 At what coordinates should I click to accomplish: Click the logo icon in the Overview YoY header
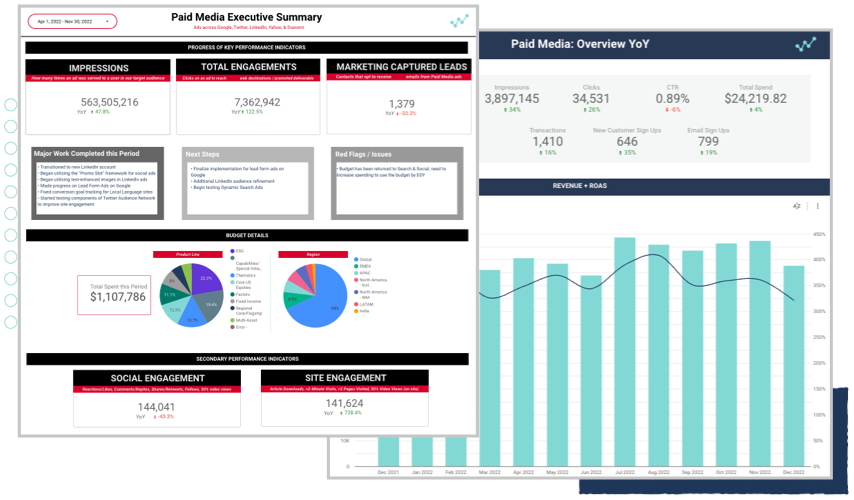pyautogui.click(x=806, y=44)
